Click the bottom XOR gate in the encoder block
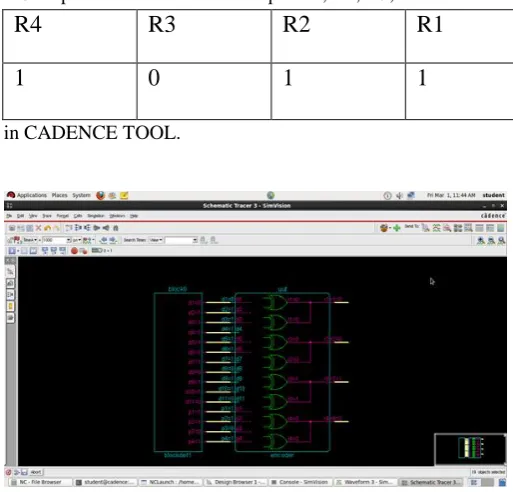This screenshot has height=492, width=513. tap(275, 441)
